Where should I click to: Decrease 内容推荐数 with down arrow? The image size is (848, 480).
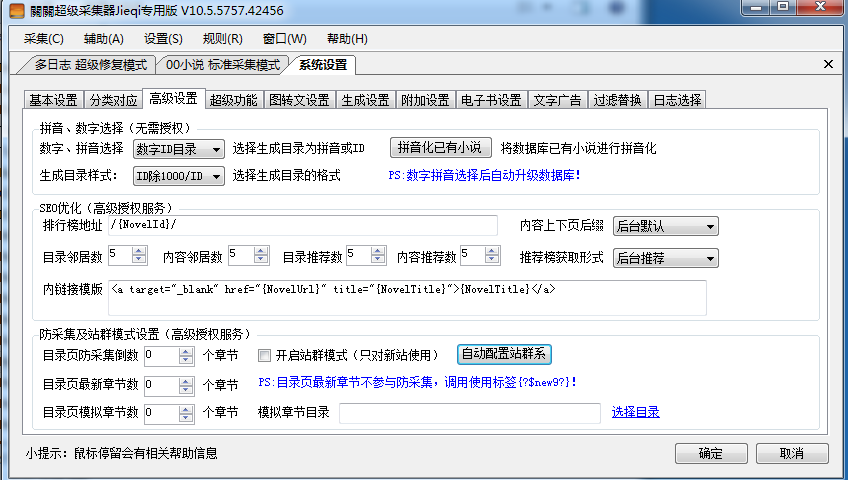tap(492, 260)
